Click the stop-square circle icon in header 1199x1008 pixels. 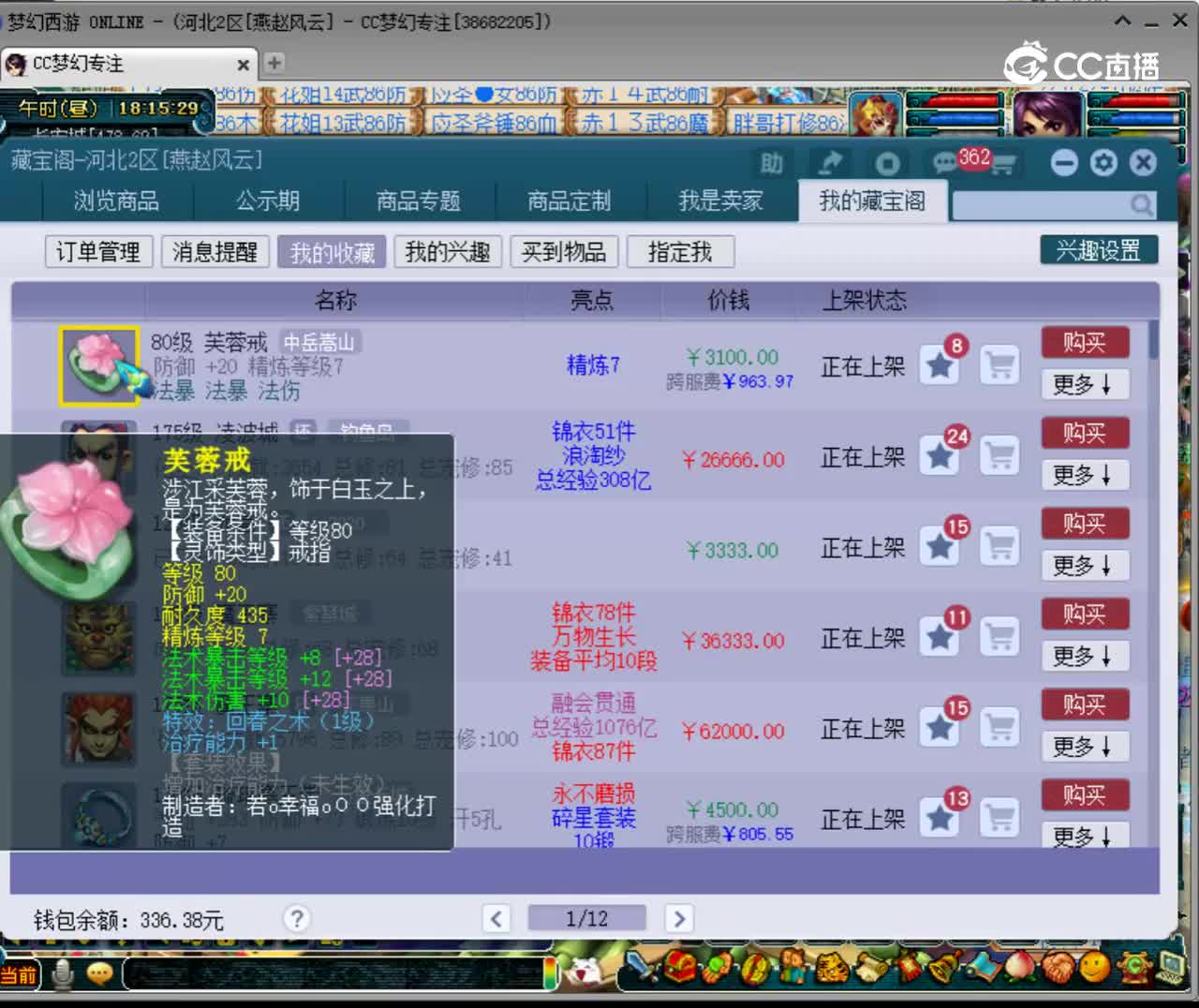click(x=887, y=164)
